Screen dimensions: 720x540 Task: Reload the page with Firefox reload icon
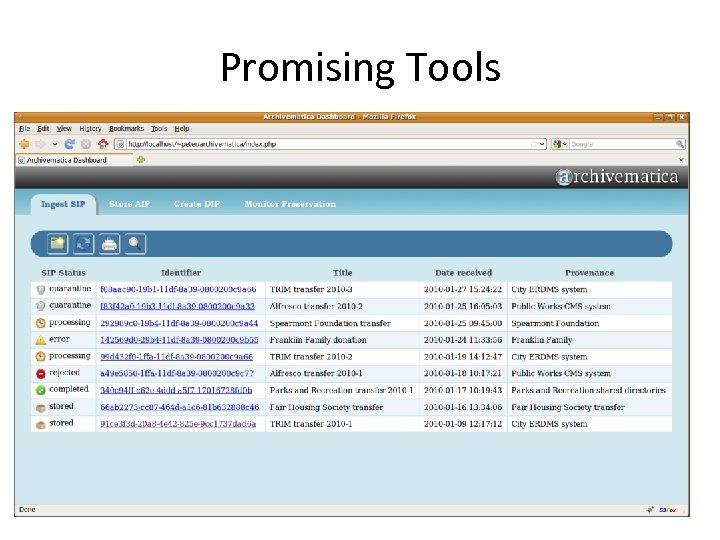pos(69,144)
